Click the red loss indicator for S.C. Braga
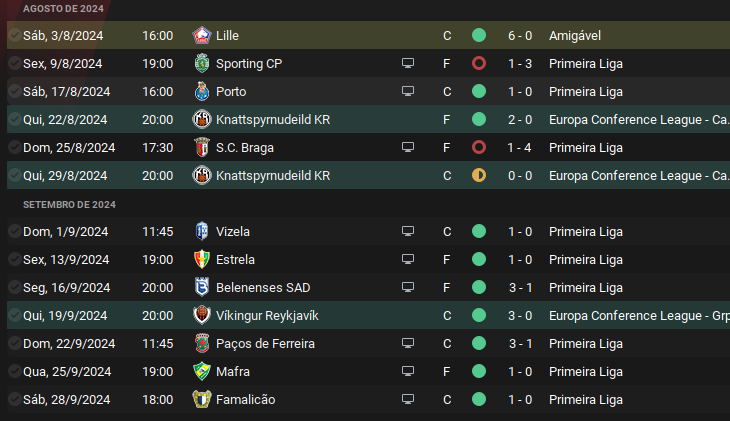 pos(479,147)
